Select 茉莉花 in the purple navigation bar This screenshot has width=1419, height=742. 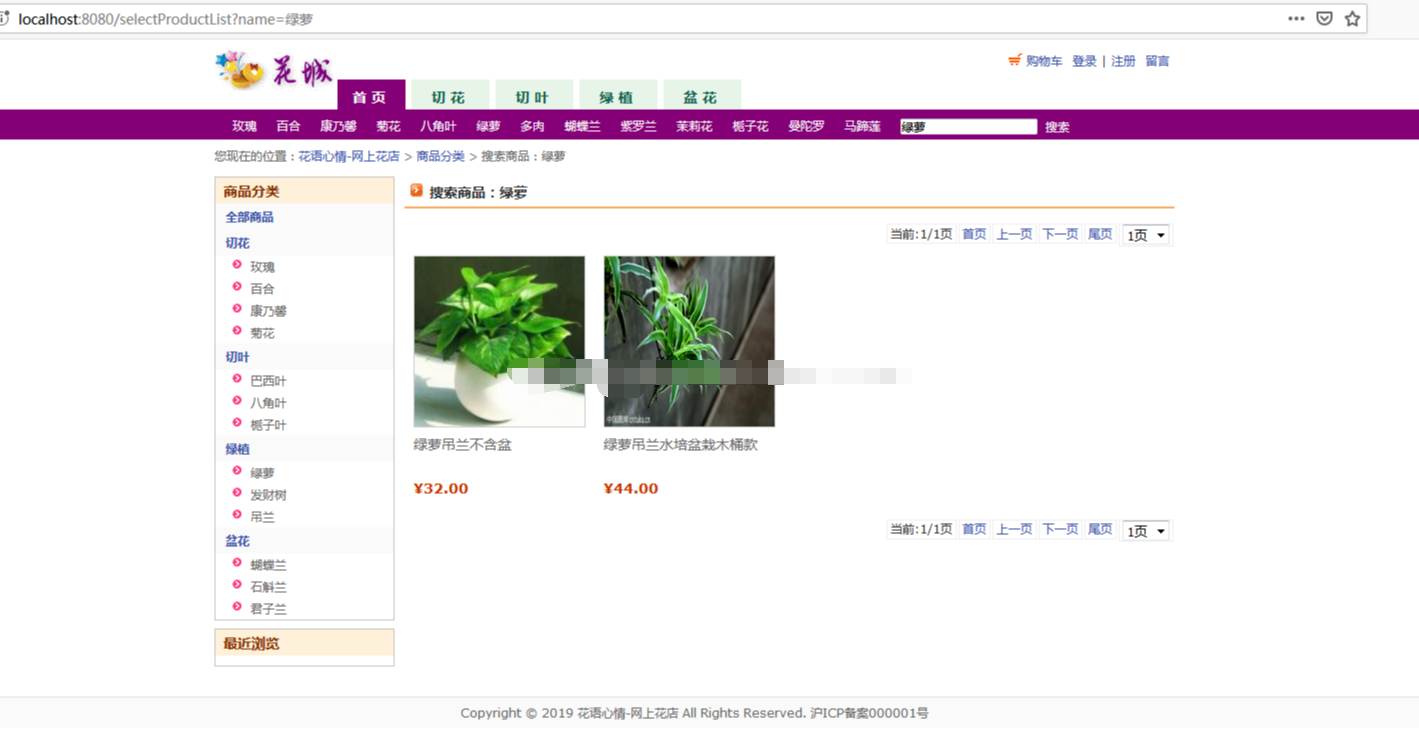[x=694, y=126]
